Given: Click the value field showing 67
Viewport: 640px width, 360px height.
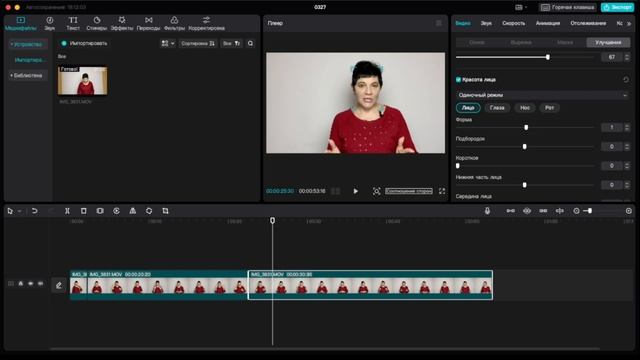Looking at the screenshot, I should 611,57.
